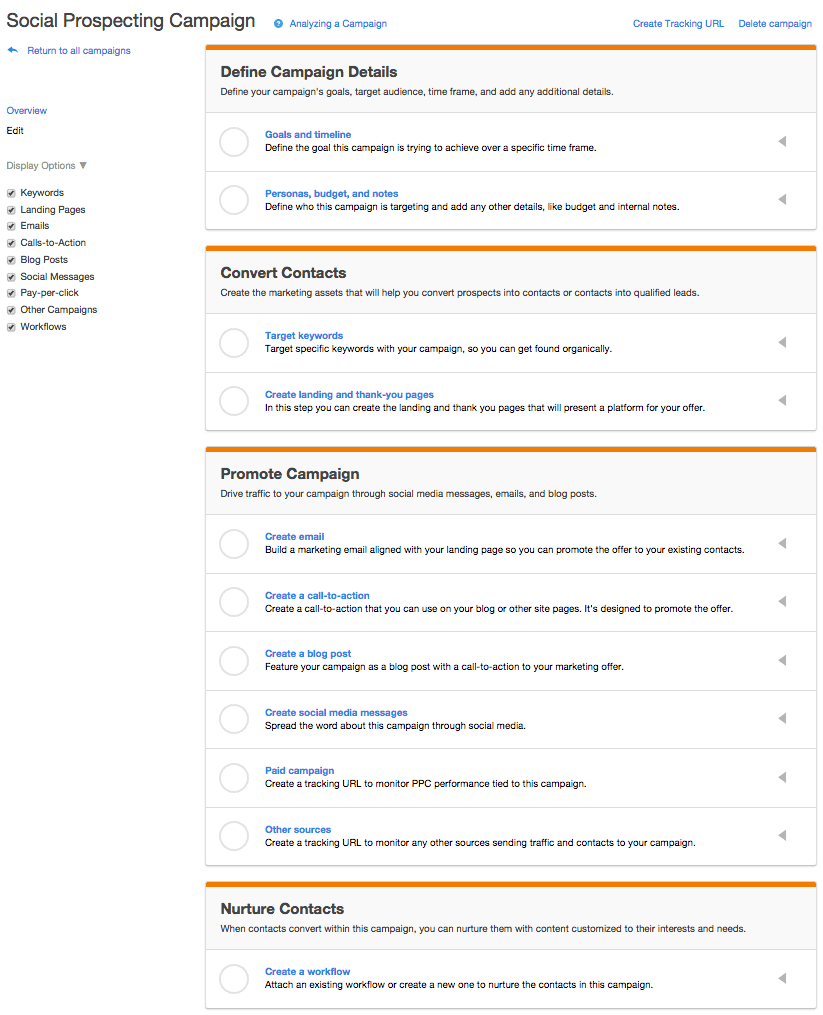Click the status circle next to Create email
This screenshot has height=1015, width=823.
coord(234,544)
